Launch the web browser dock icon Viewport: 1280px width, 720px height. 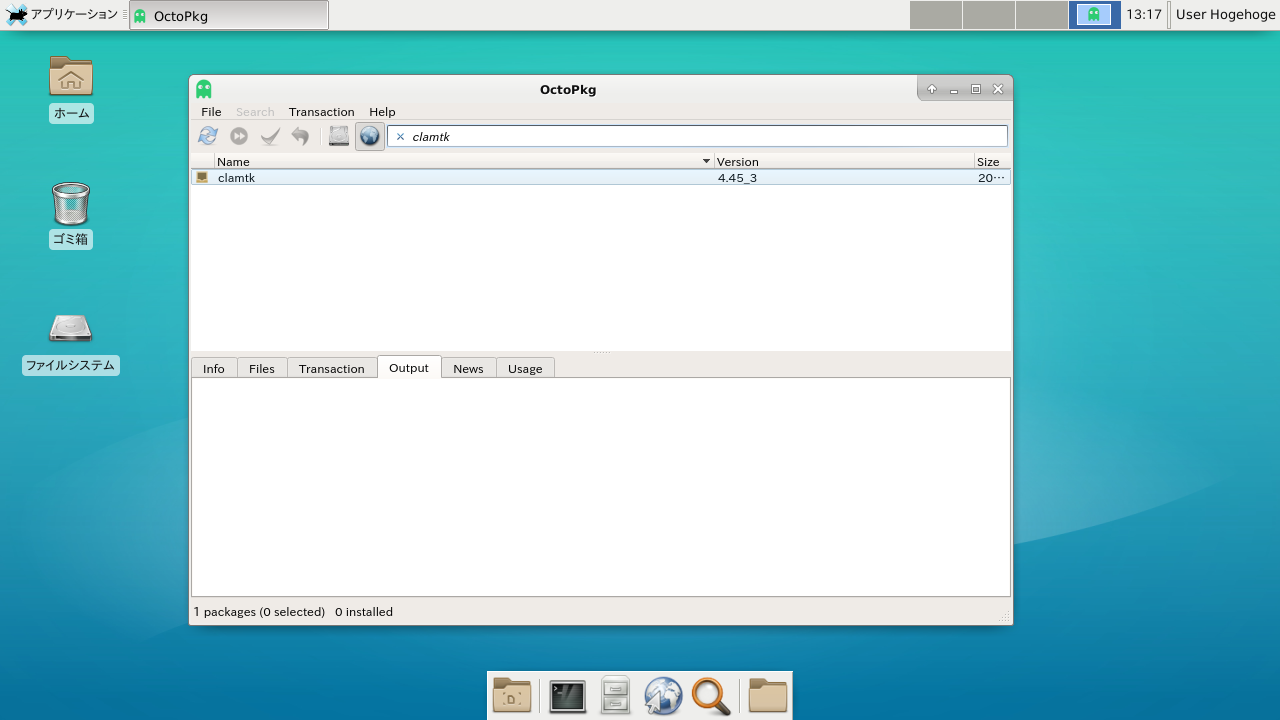(x=663, y=695)
